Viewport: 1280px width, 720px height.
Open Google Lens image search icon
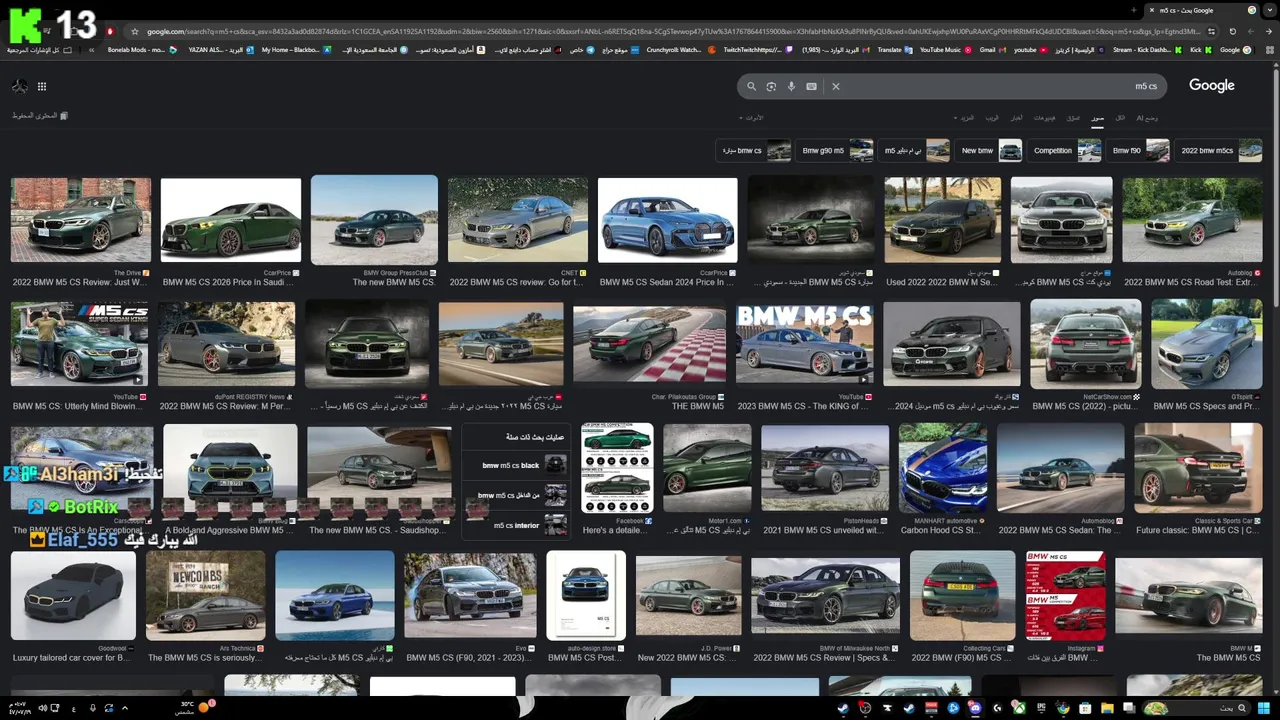tap(771, 87)
